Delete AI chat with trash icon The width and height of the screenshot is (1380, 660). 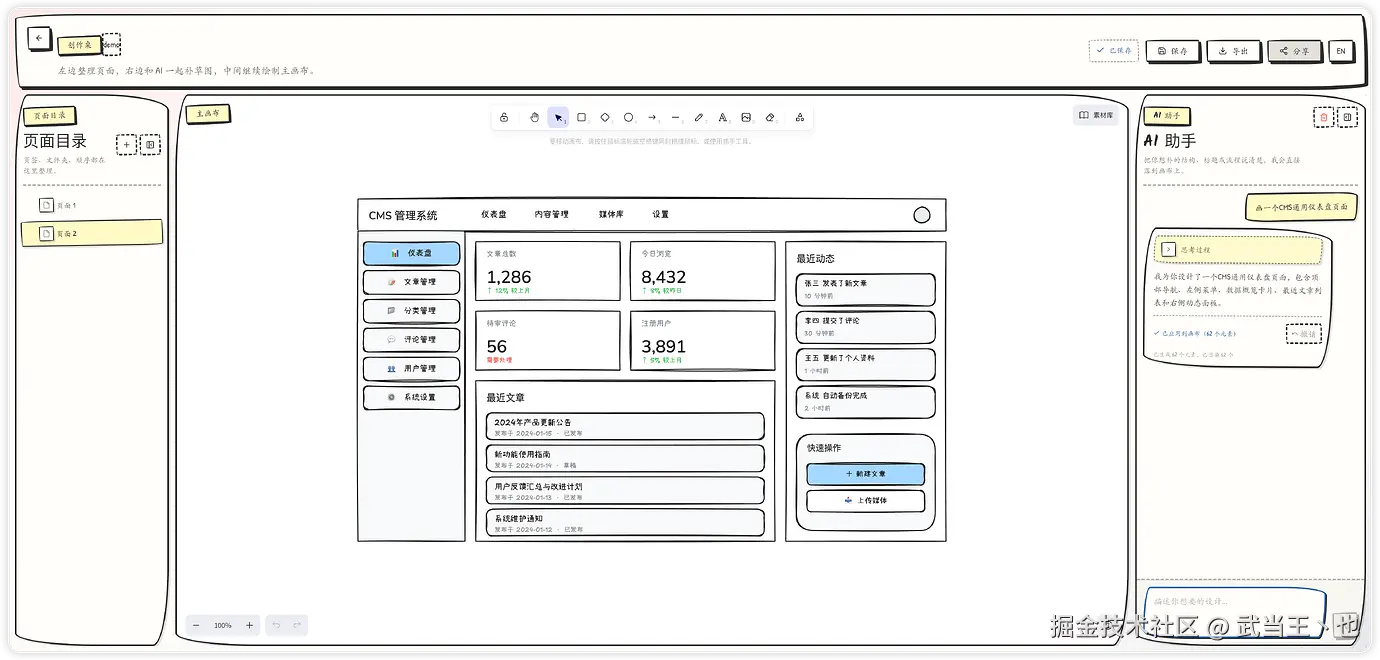(x=1324, y=117)
